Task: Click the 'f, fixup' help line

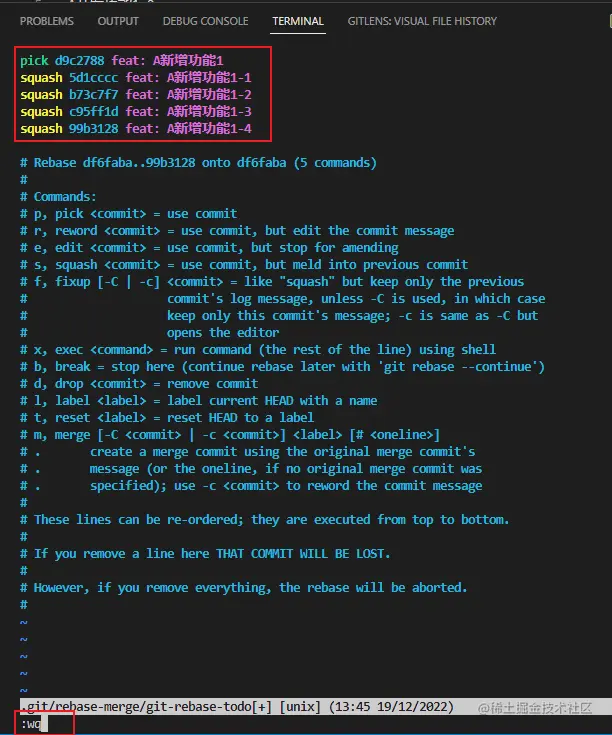Action: (272, 282)
